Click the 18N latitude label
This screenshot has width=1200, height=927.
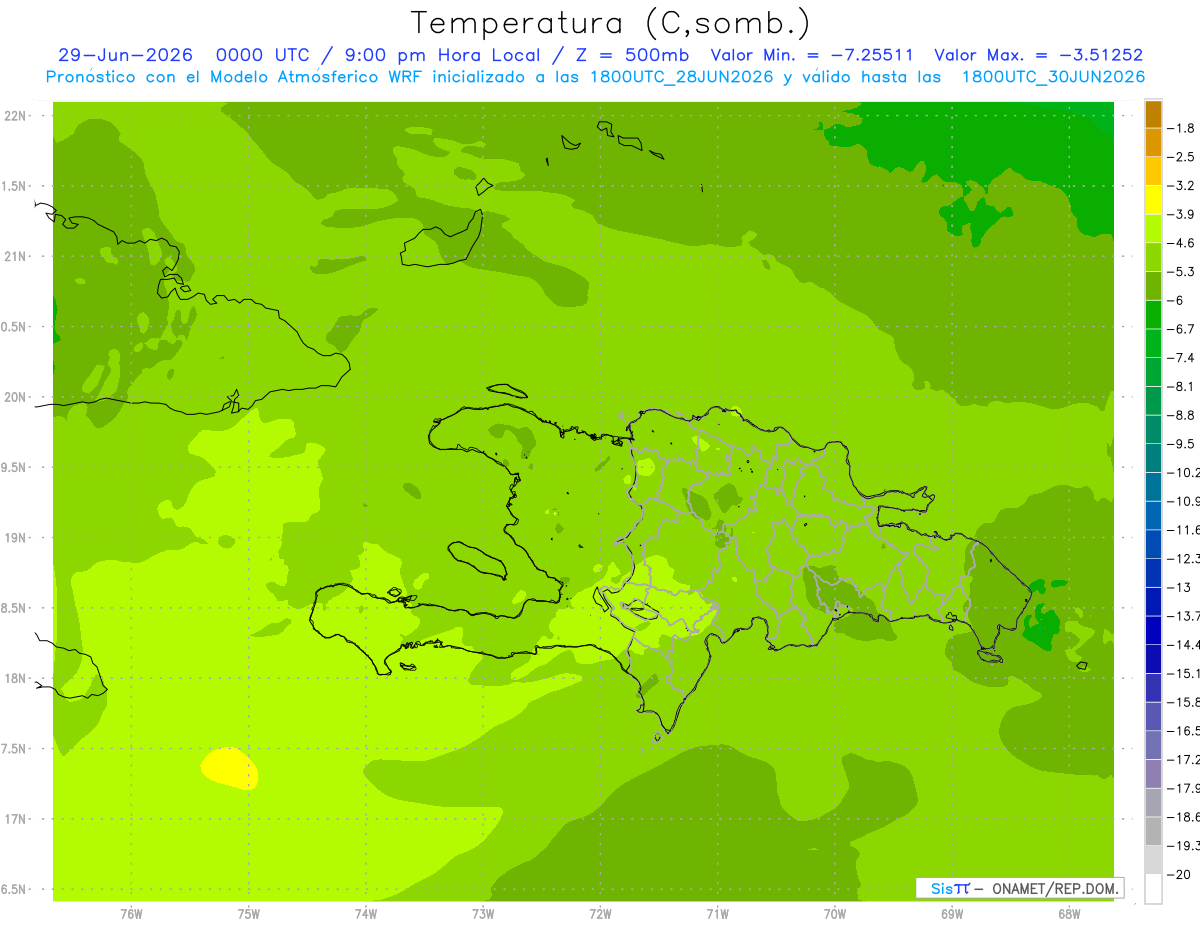[x=17, y=678]
